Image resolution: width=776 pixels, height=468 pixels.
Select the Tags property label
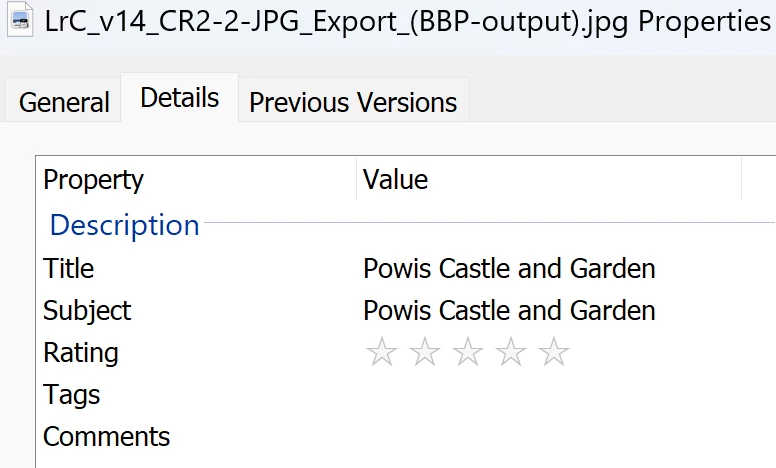(x=72, y=395)
